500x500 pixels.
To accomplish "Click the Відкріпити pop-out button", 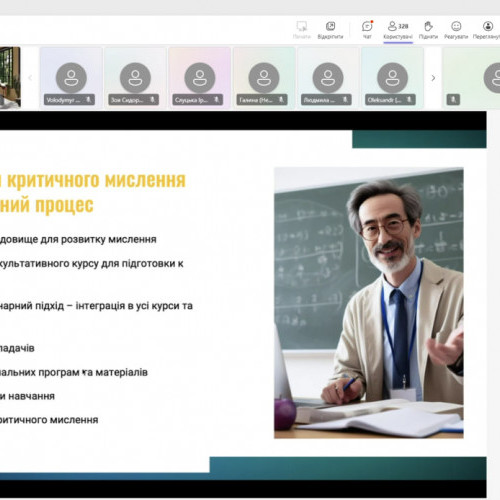I will pyautogui.click(x=330, y=29).
